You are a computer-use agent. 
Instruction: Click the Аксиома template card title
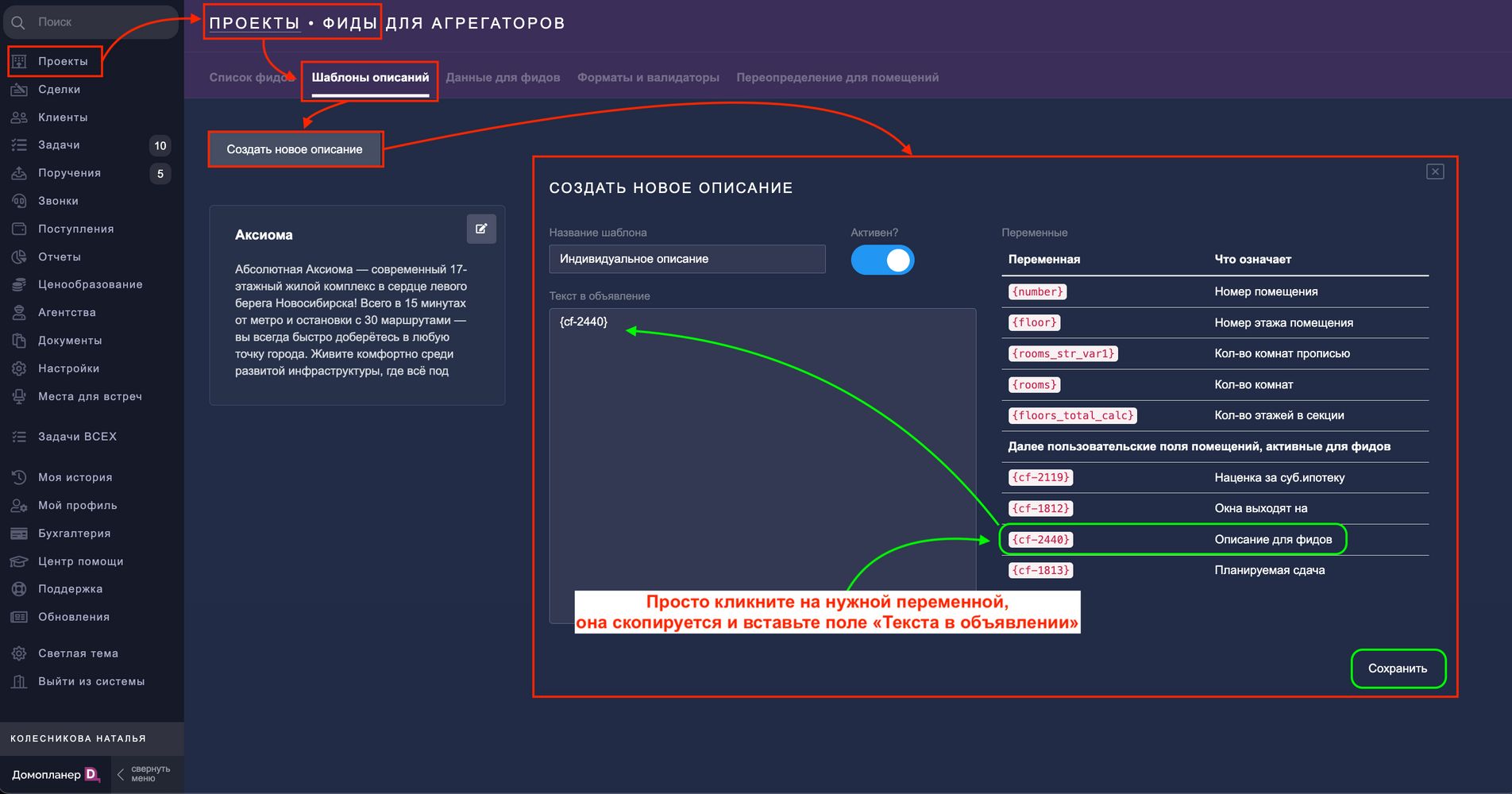(264, 235)
